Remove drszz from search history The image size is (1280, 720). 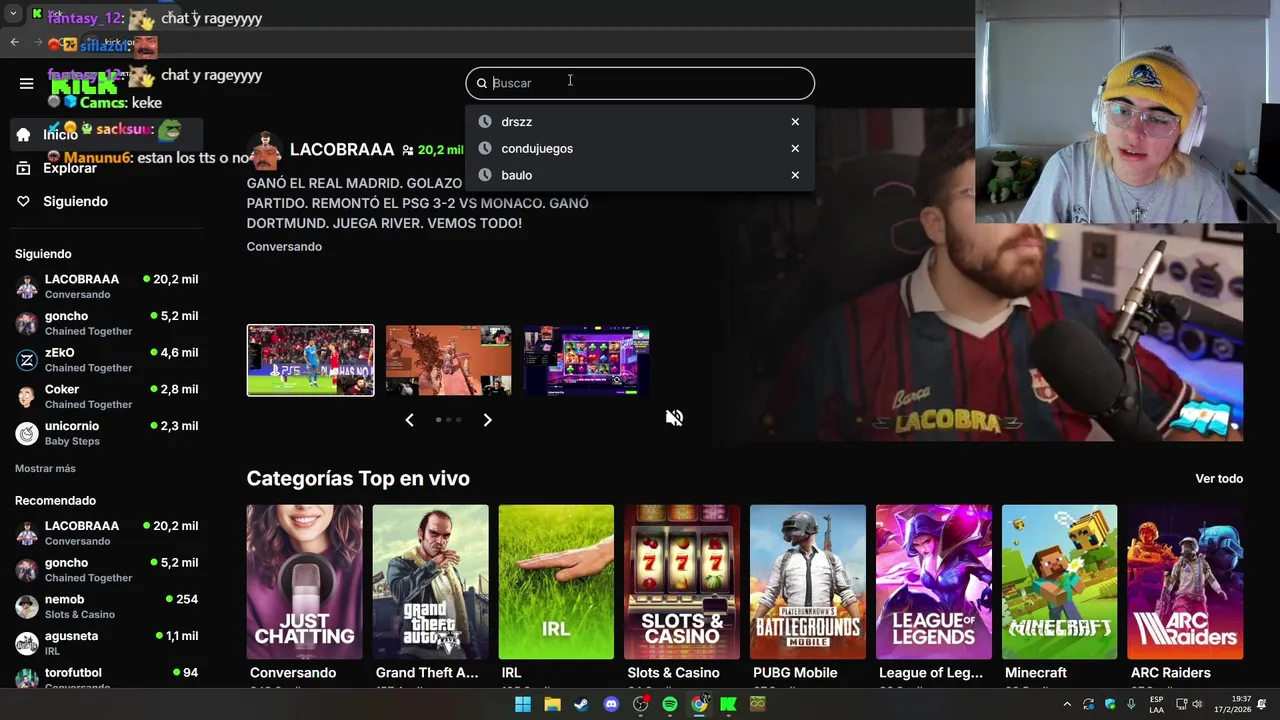pyautogui.click(x=795, y=122)
